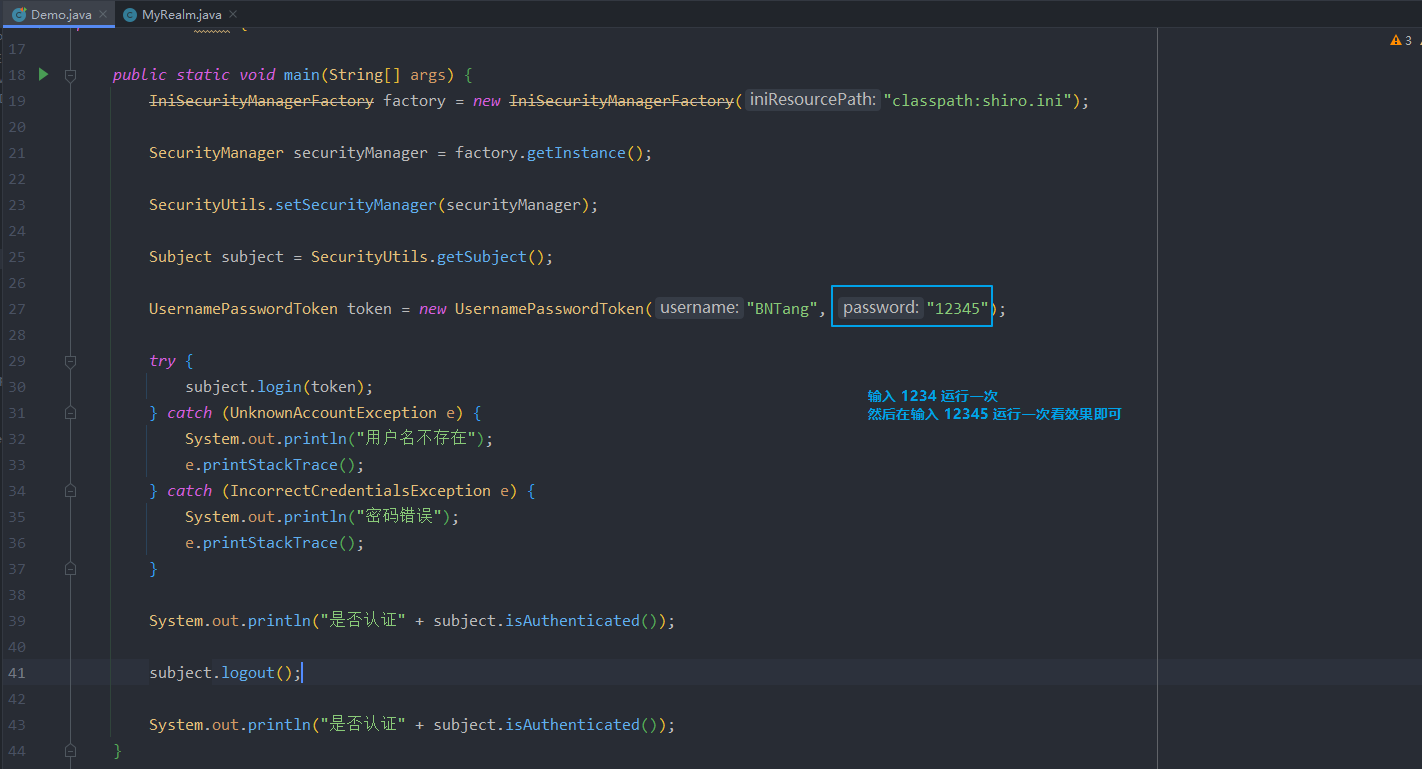Click the orange warning triangle inspection icon
This screenshot has width=1422, height=769.
click(x=1395, y=41)
